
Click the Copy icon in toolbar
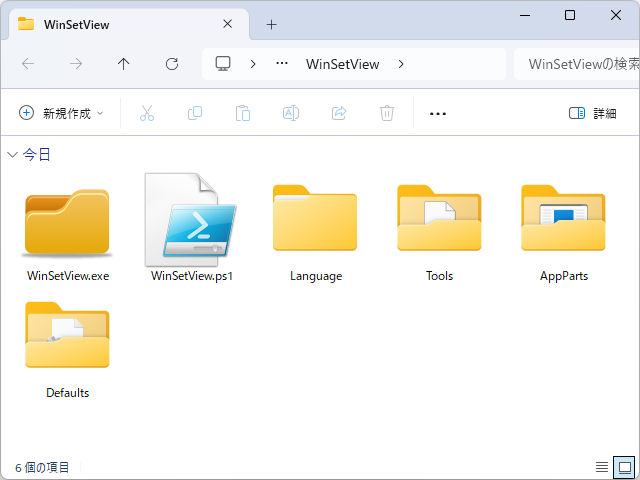point(195,113)
